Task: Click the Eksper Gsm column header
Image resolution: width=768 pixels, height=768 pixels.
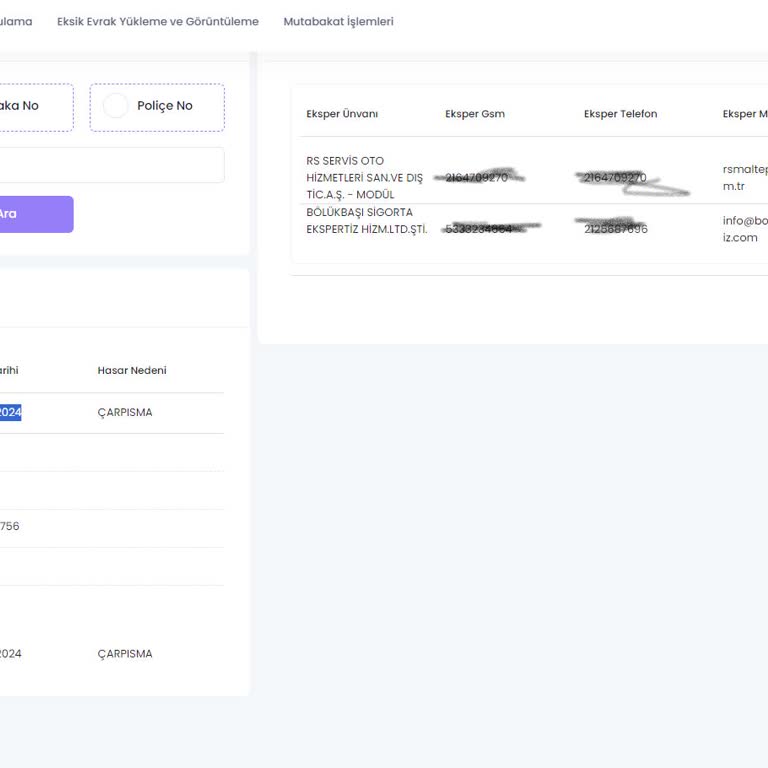Action: (x=475, y=114)
